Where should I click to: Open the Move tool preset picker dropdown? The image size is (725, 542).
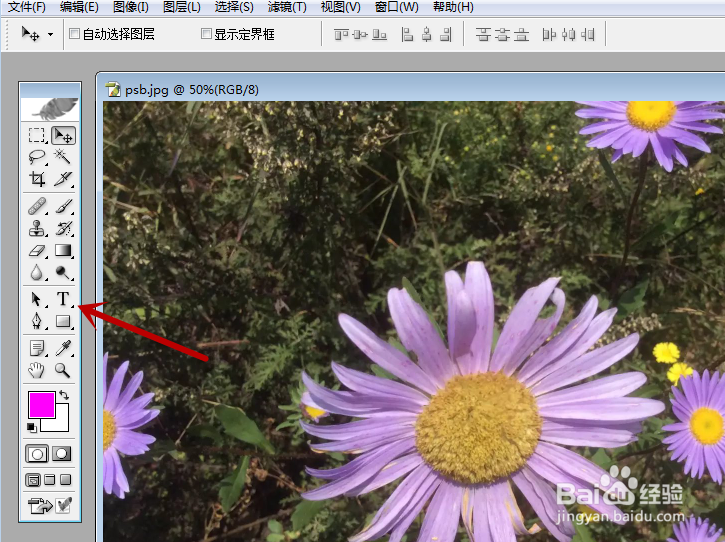point(50,34)
